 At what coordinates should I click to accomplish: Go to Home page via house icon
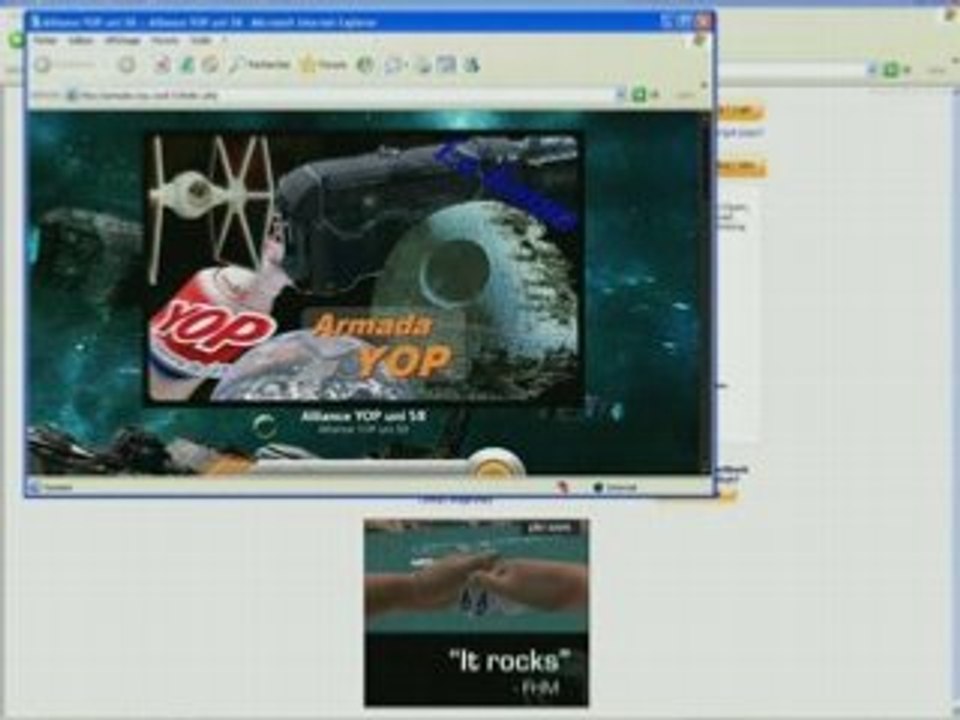pyautogui.click(x=210, y=64)
